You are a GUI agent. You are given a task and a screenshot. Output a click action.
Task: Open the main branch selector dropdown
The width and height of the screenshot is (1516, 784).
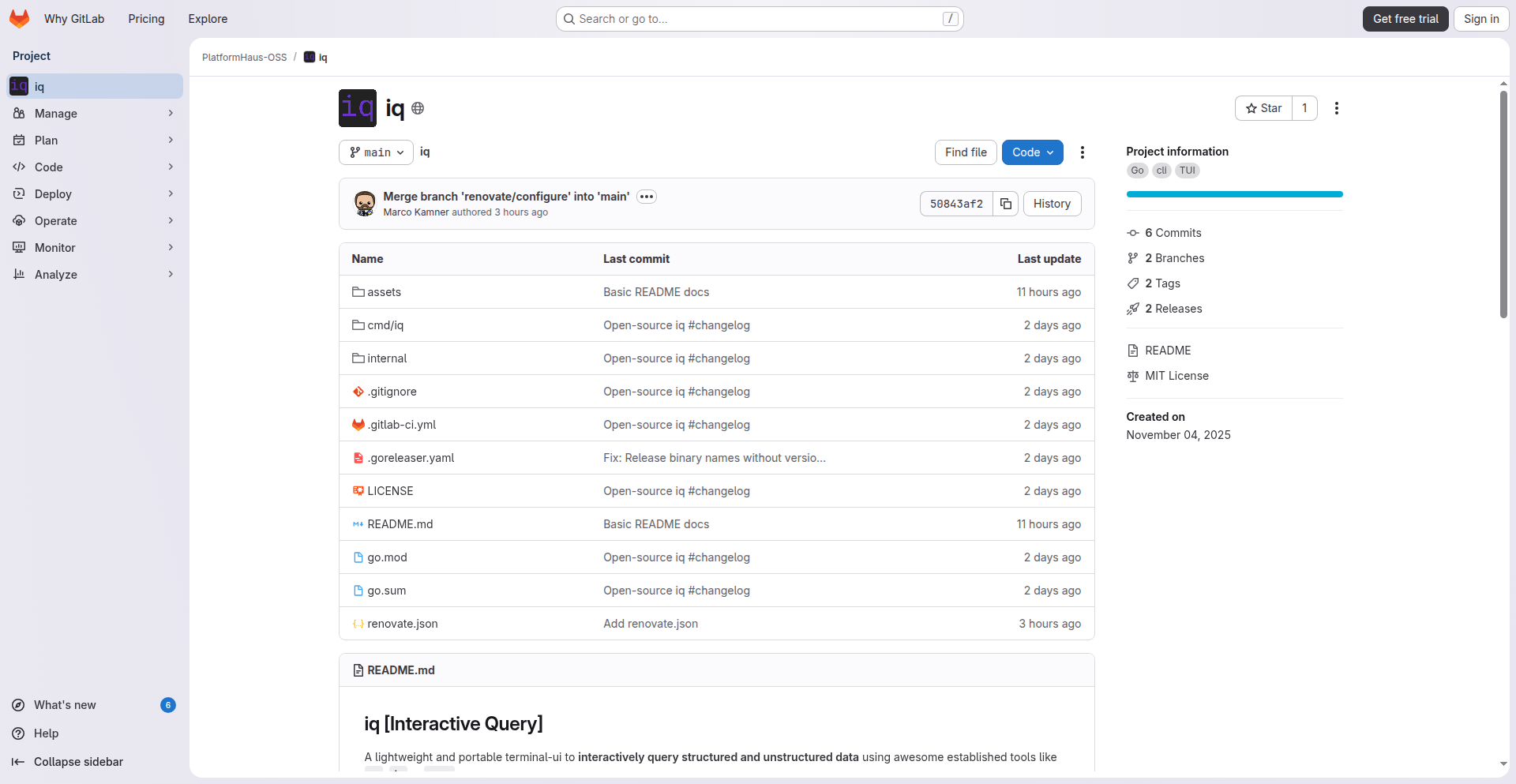(376, 152)
